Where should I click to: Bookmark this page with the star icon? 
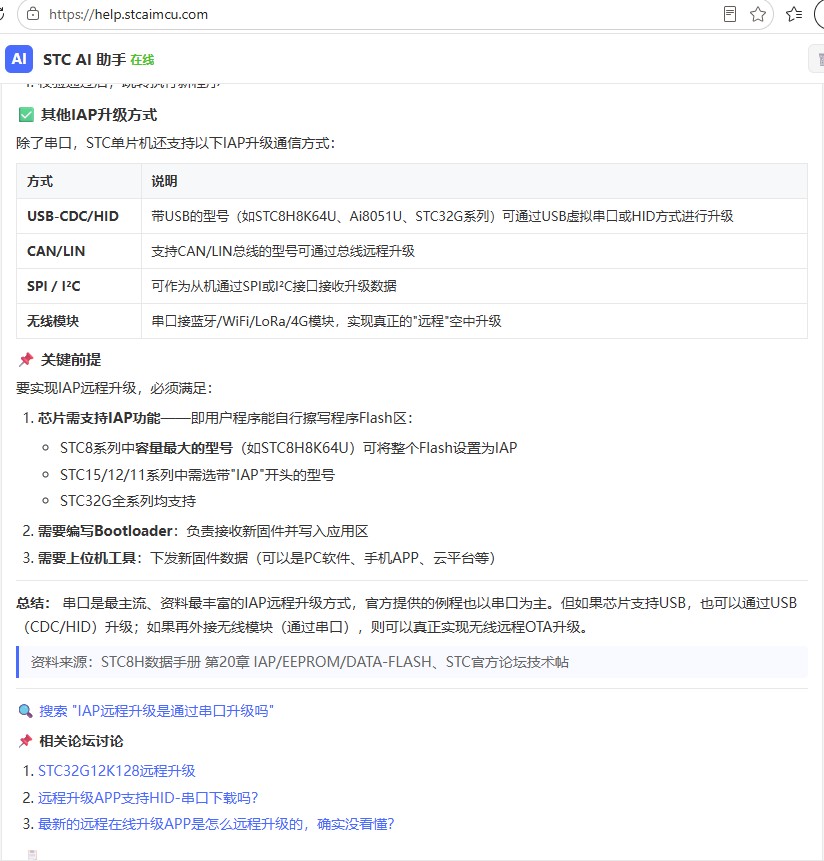758,14
